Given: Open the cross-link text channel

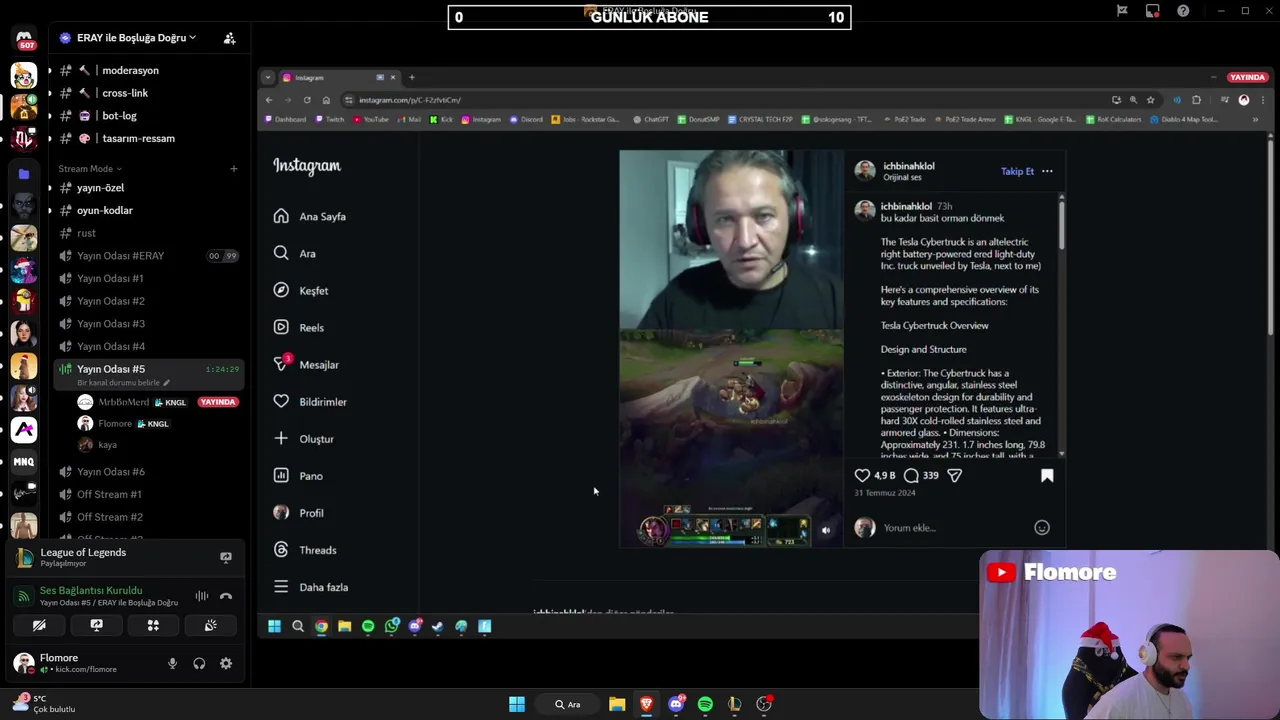Looking at the screenshot, I should pyautogui.click(x=148, y=93).
